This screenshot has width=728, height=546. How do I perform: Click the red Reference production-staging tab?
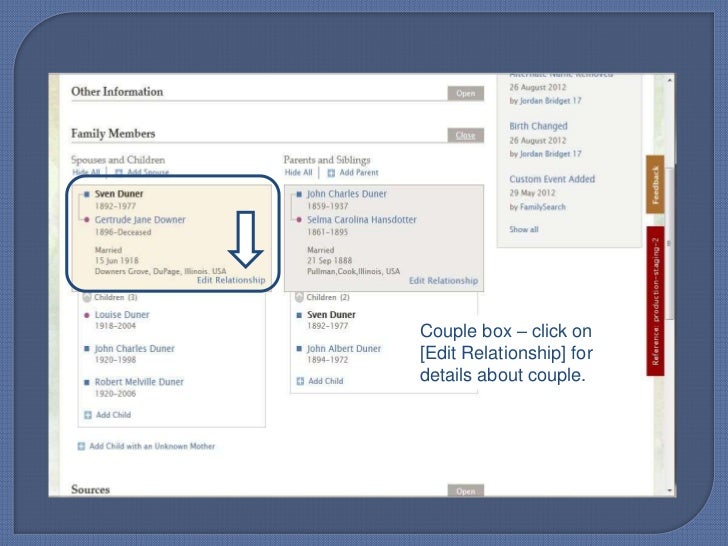click(x=655, y=301)
